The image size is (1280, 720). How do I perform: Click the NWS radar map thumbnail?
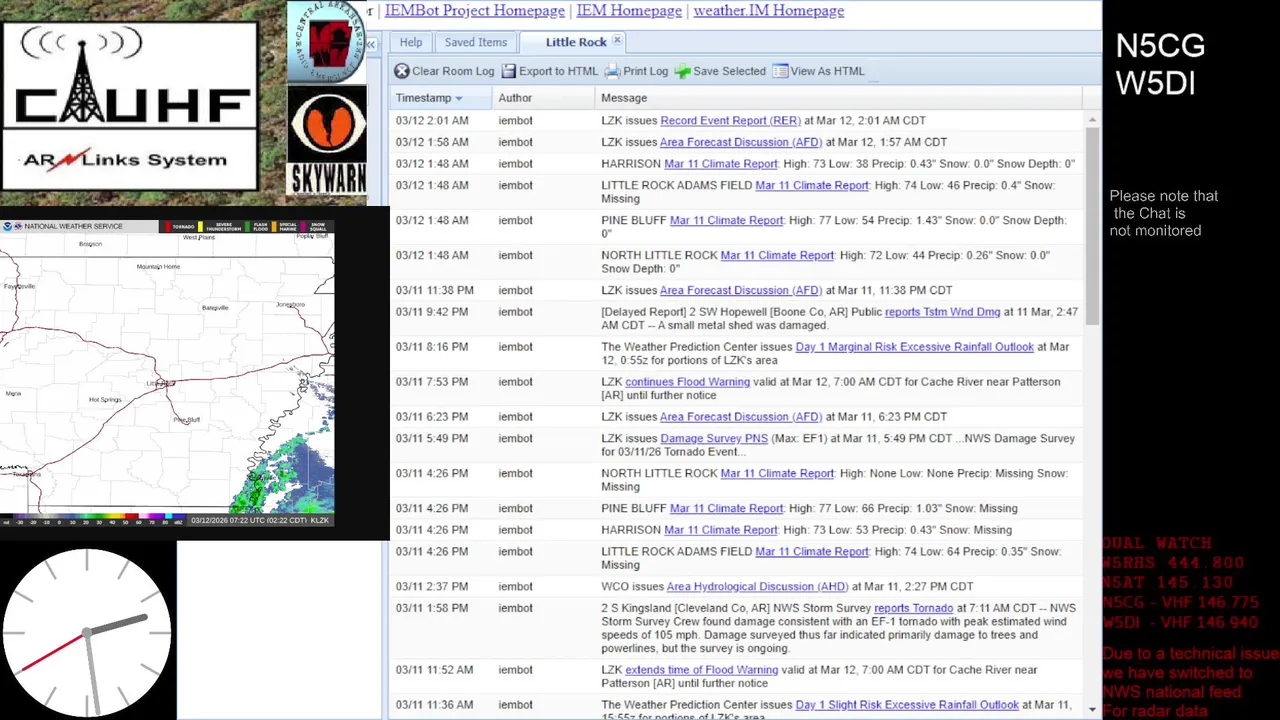167,374
